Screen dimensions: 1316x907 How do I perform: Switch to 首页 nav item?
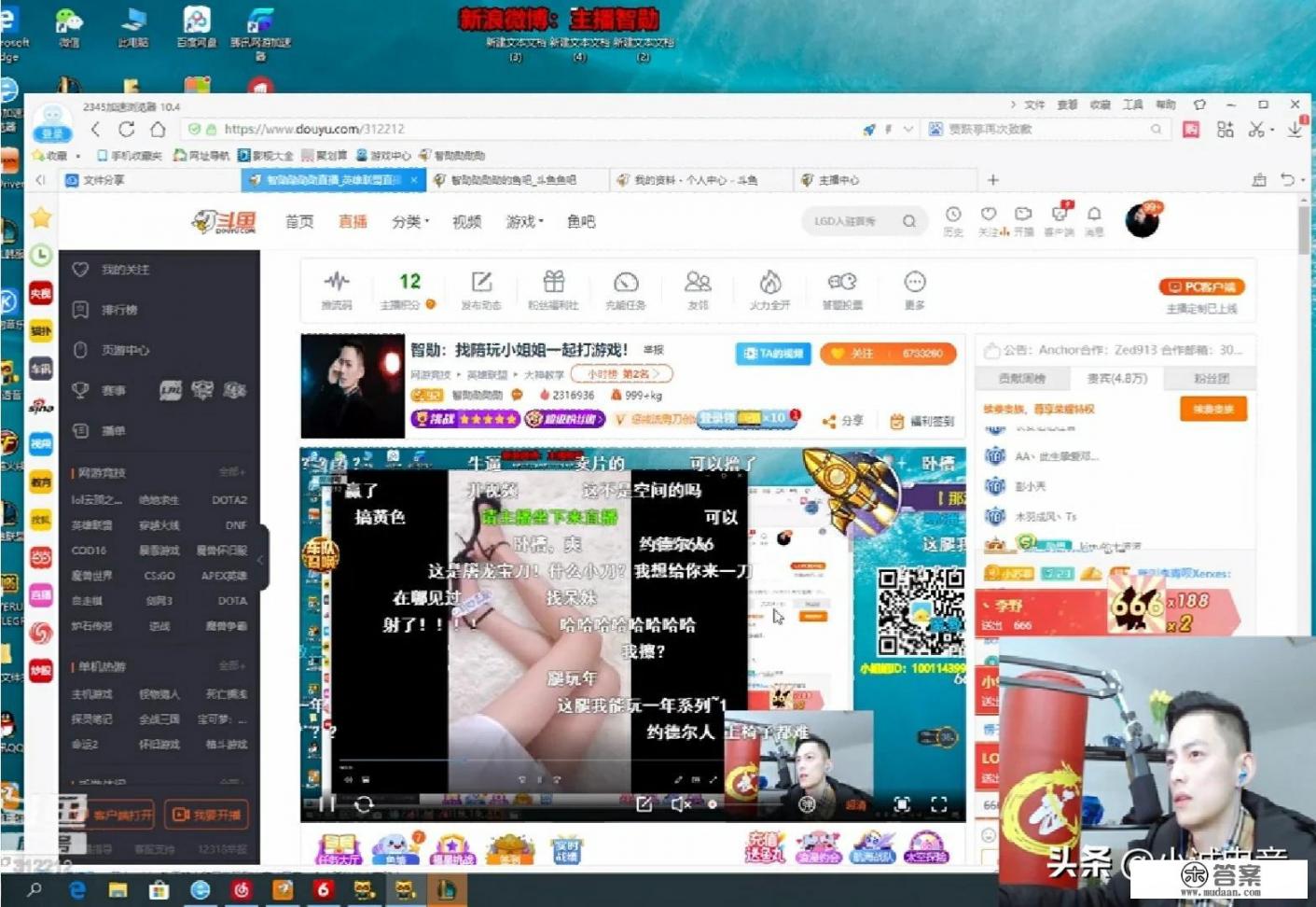coord(299,221)
